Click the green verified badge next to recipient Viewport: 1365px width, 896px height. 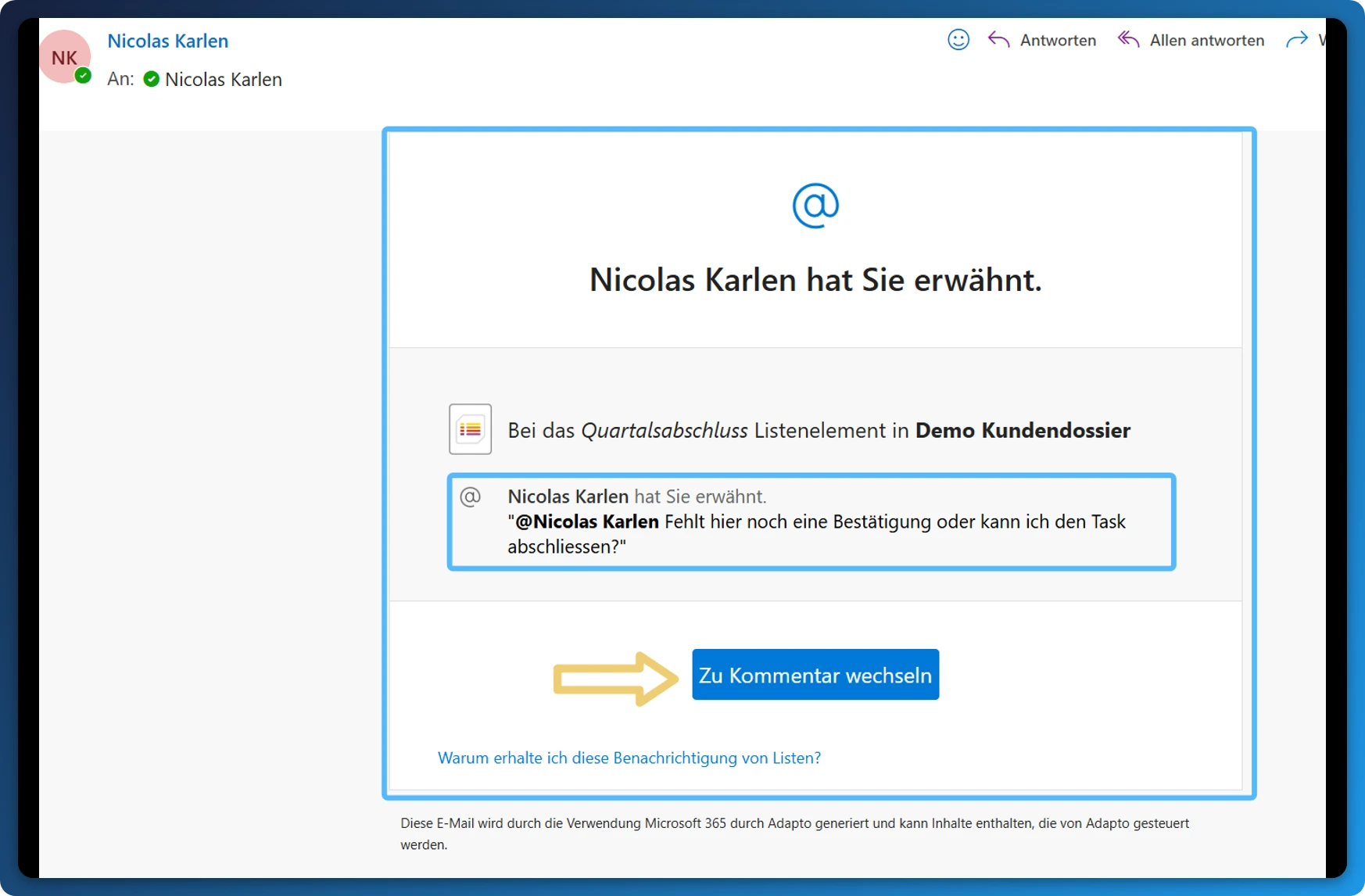152,79
